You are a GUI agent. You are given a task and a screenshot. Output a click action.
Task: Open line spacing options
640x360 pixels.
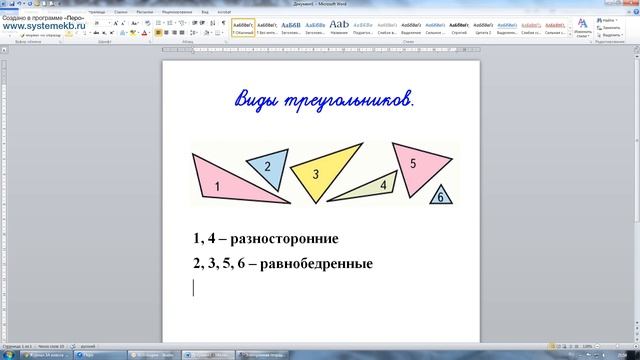(193, 33)
